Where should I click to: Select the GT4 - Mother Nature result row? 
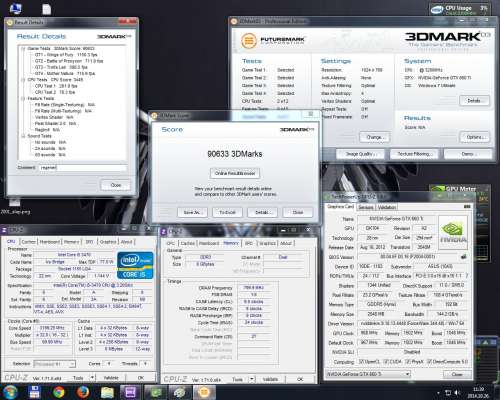tap(65, 73)
